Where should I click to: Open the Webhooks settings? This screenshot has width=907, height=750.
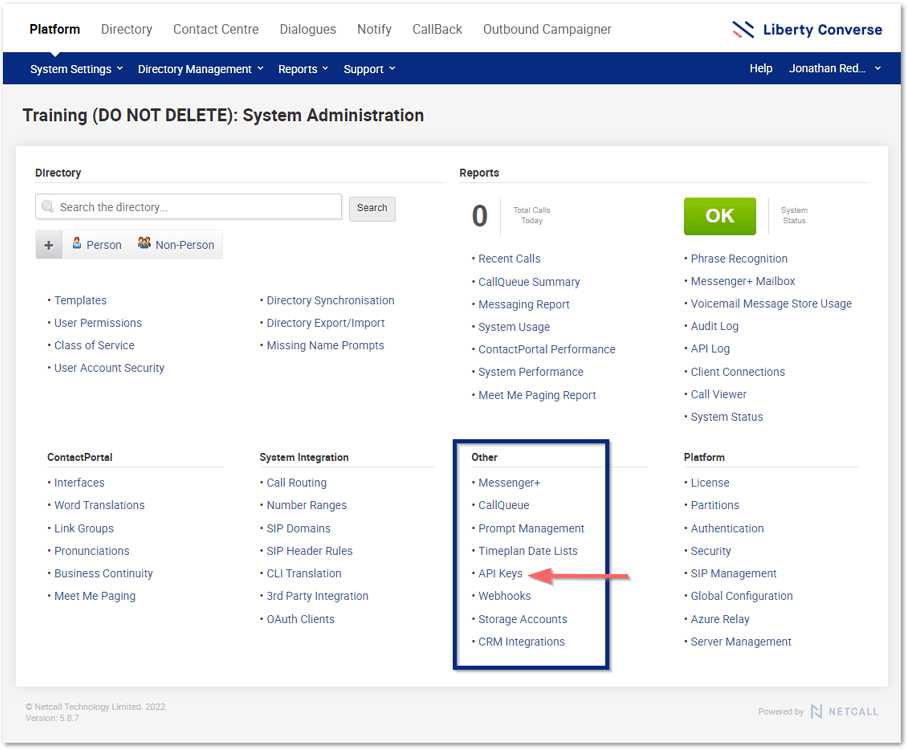tap(504, 595)
